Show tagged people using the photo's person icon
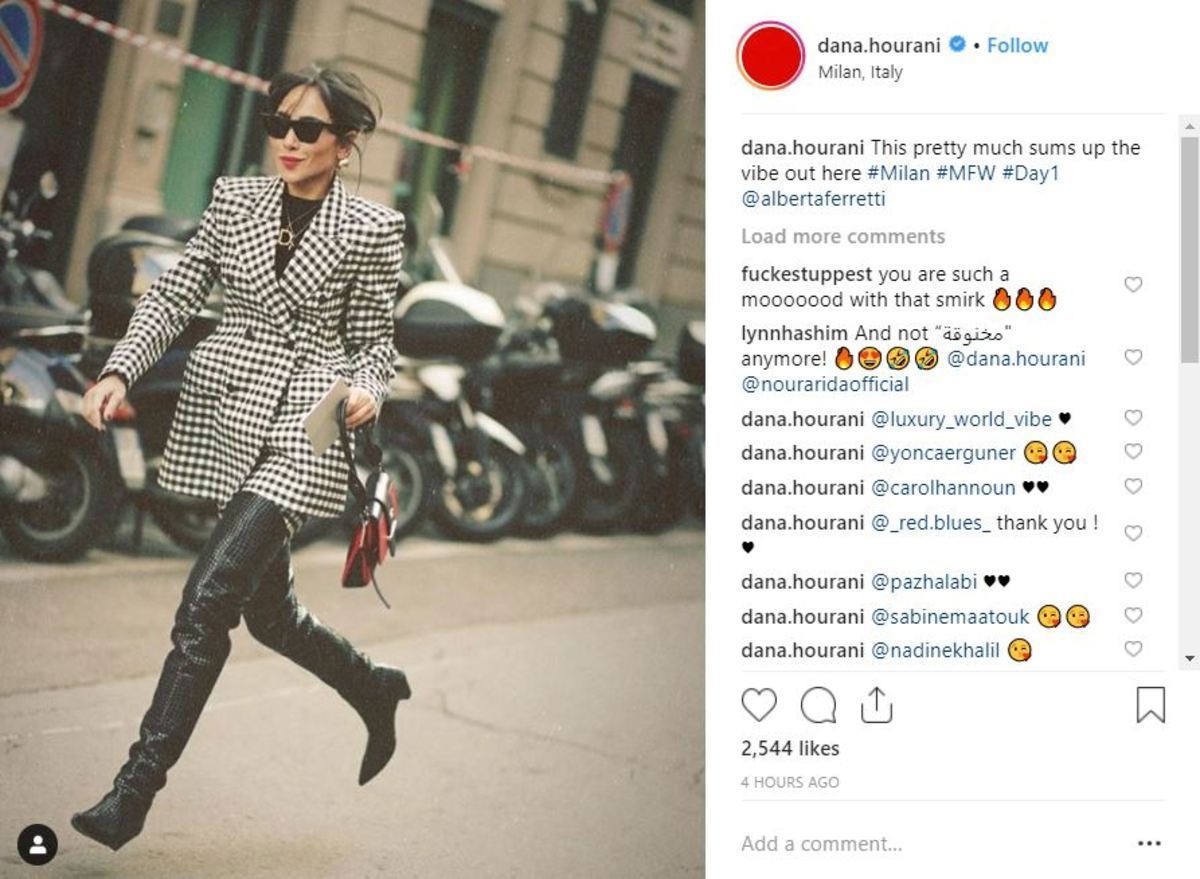 point(37,845)
